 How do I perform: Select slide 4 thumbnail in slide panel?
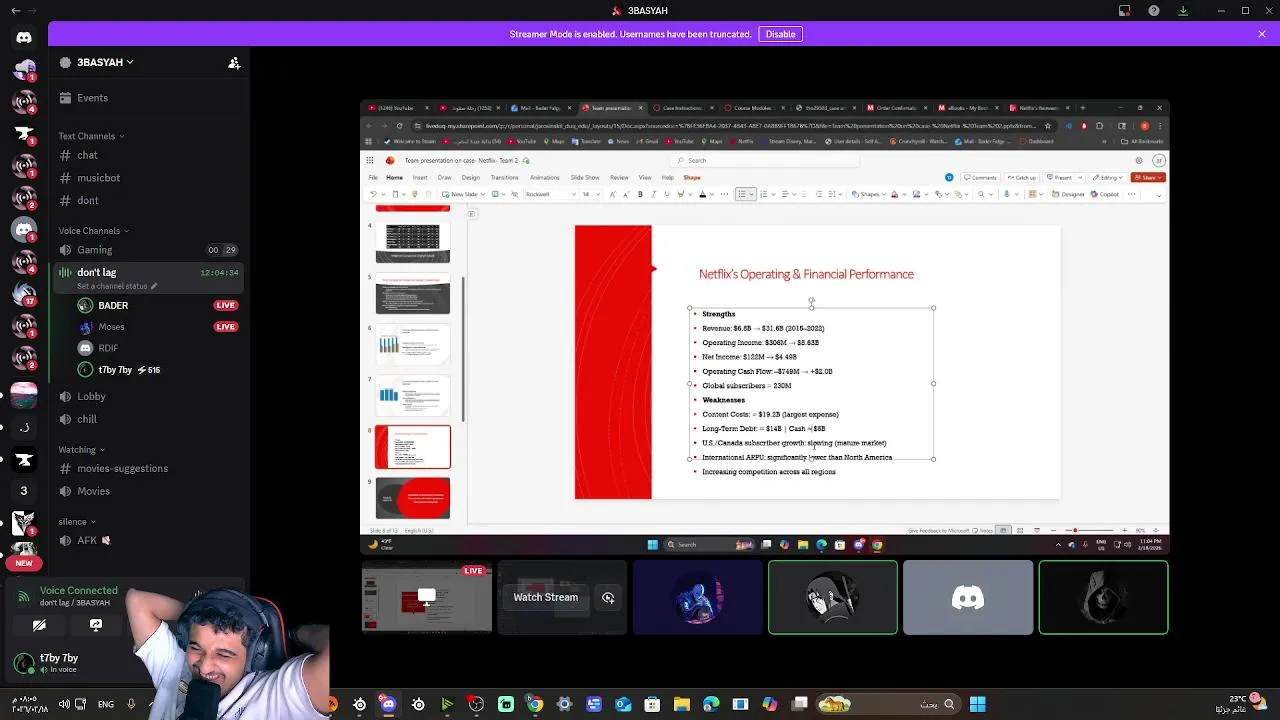[413, 242]
